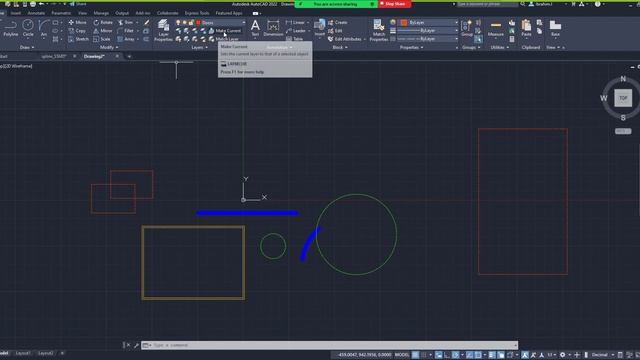Toggle MODEL space button in status bar
This screenshot has width=640, height=360.
(x=402, y=355)
